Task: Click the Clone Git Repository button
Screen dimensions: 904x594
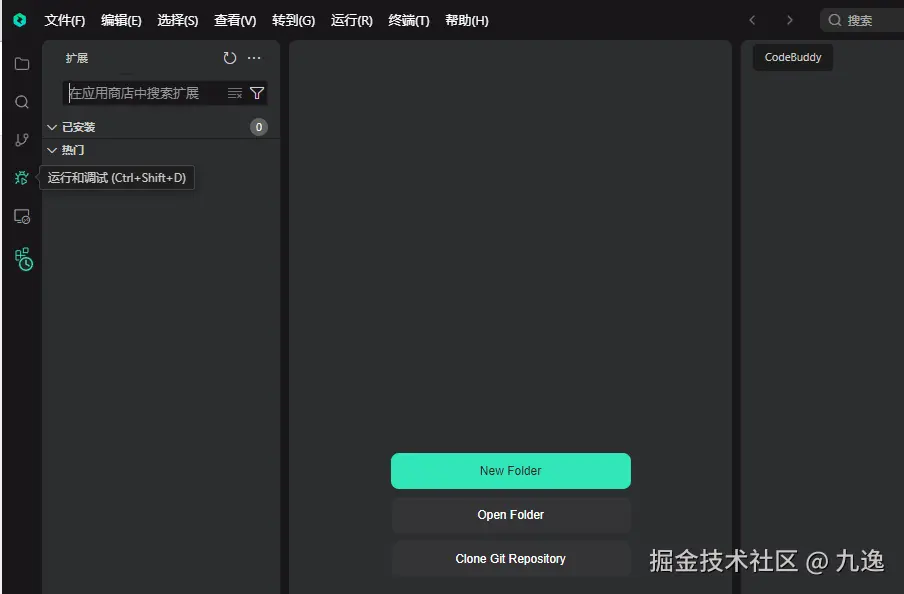Action: 511,558
